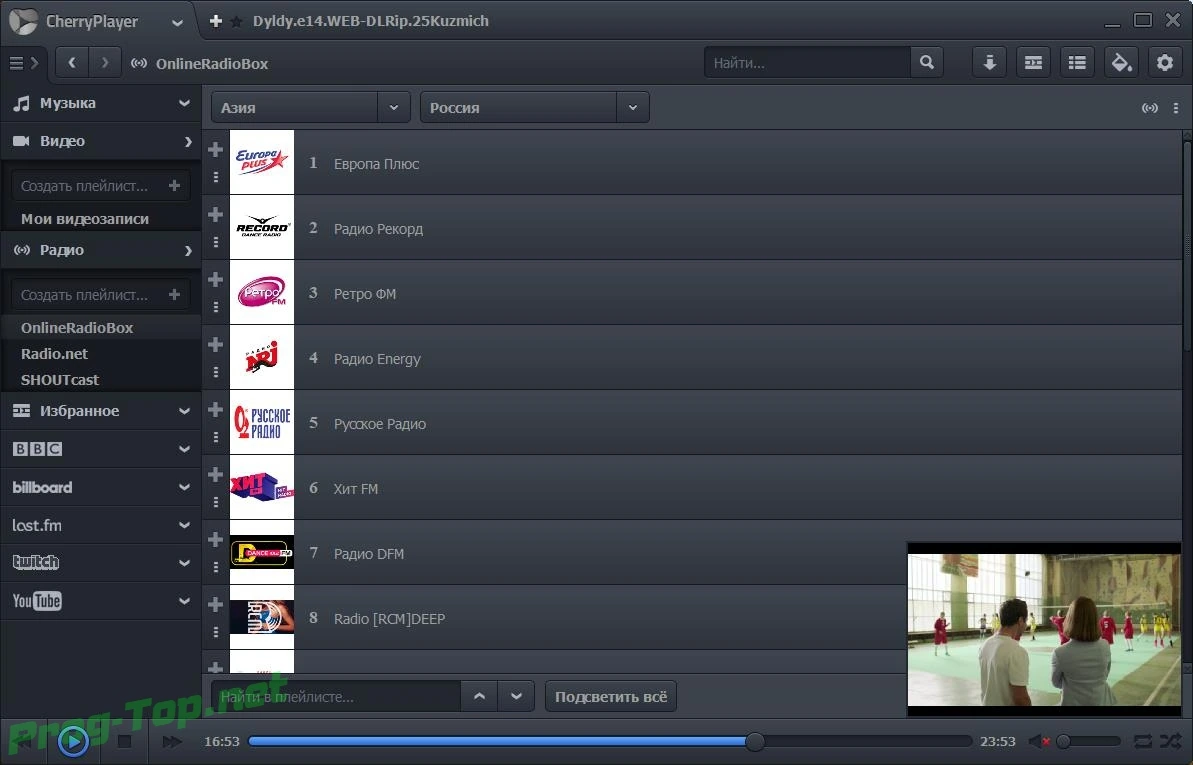Viewport: 1193px width, 765px height.
Task: Skip to next track button
Action: click(x=172, y=741)
